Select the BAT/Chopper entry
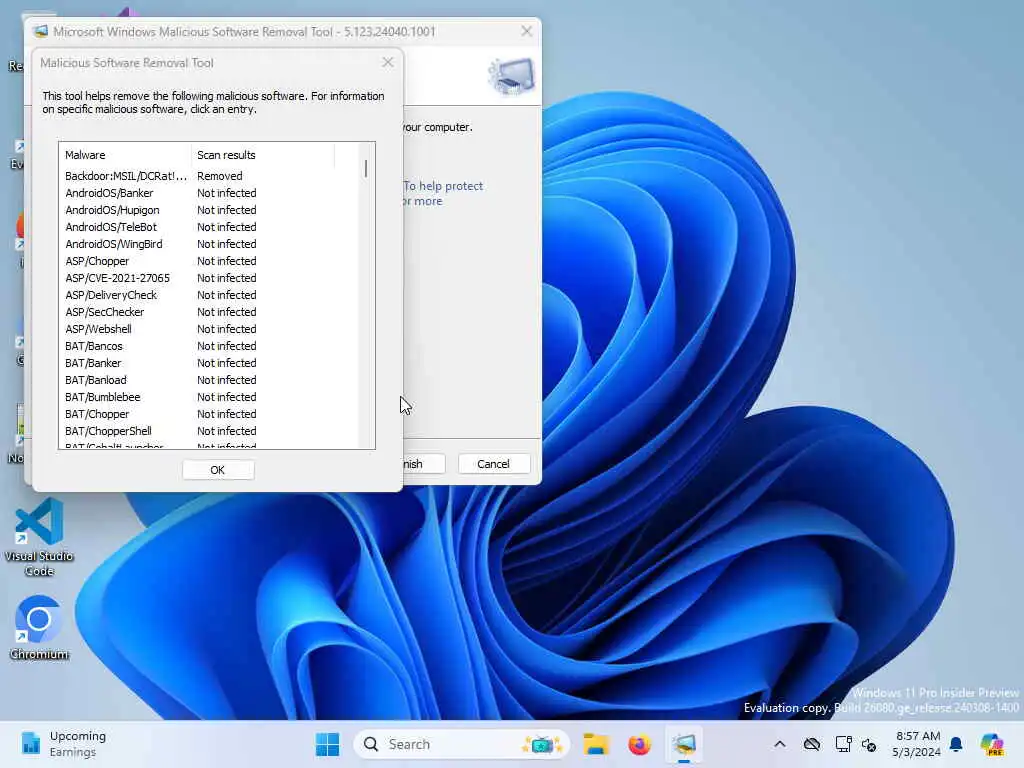This screenshot has height=768, width=1024. click(97, 413)
